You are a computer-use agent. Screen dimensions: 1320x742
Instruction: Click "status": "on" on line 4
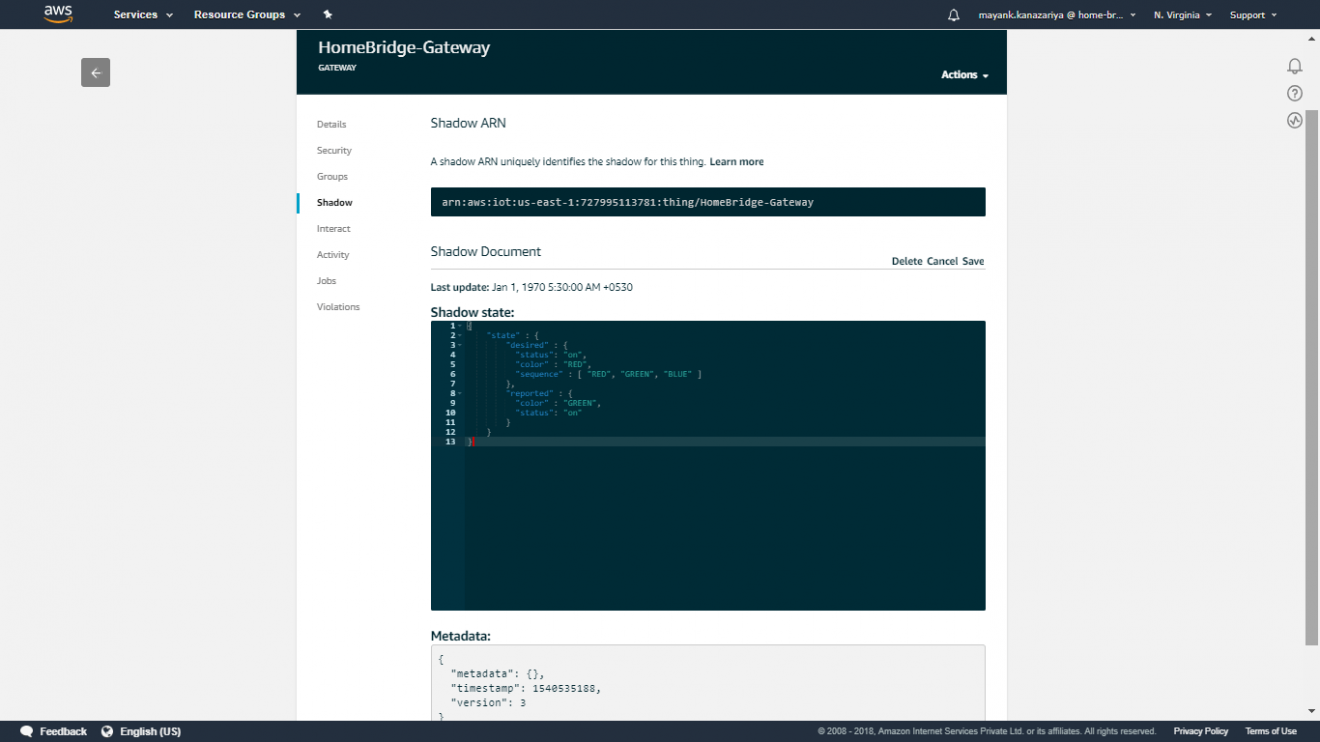(551, 355)
